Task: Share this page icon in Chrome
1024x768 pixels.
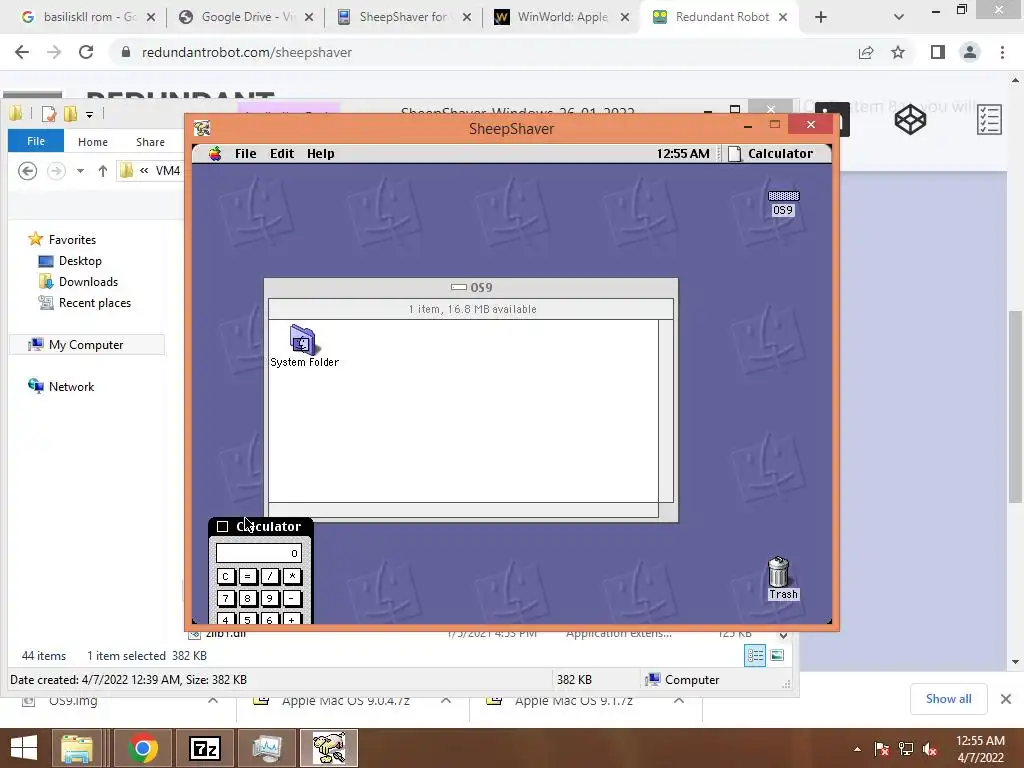Action: pos(866,52)
